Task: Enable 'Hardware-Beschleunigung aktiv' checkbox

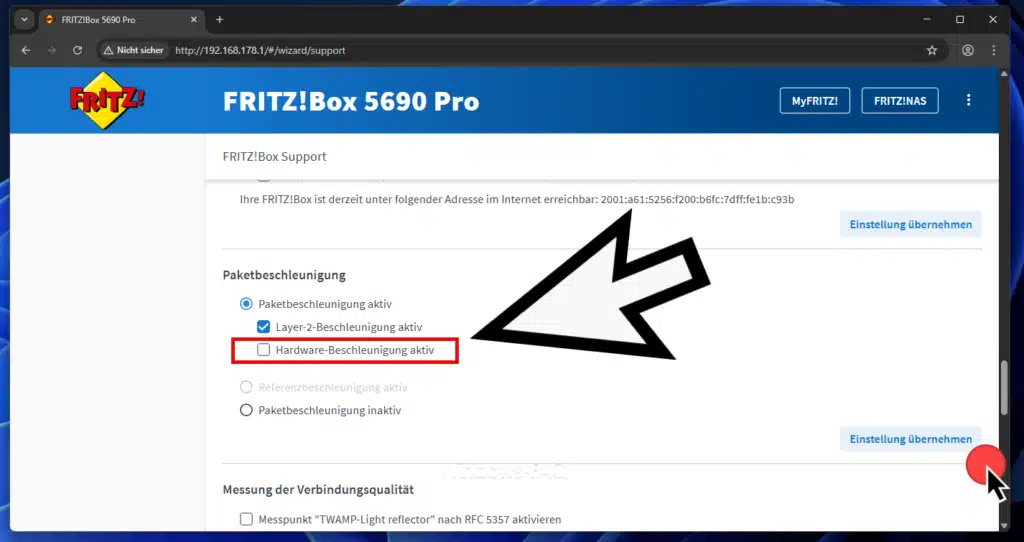Action: (x=263, y=350)
